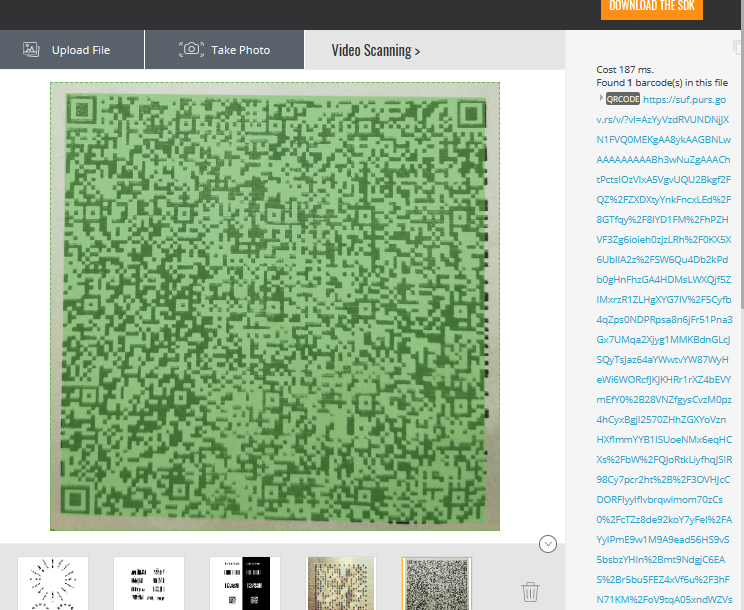Click the upload image icon

click(x=31, y=49)
